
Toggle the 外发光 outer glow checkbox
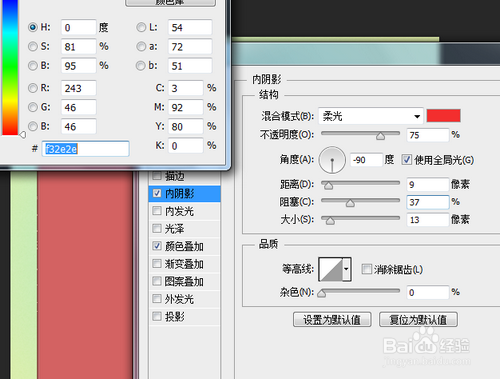coord(157,299)
